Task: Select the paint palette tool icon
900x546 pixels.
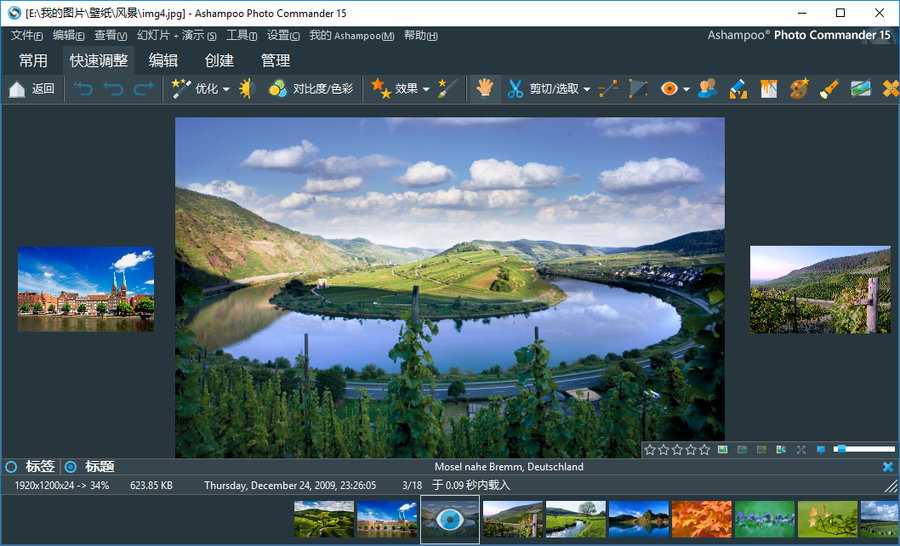Action: [799, 89]
